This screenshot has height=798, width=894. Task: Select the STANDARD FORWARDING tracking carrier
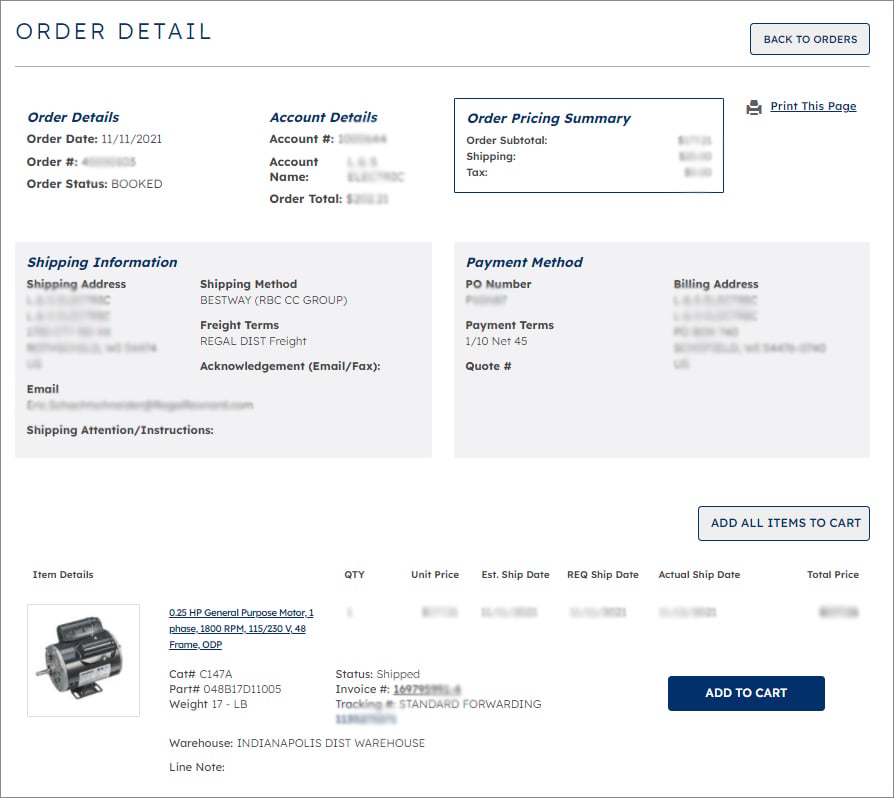[470, 705]
